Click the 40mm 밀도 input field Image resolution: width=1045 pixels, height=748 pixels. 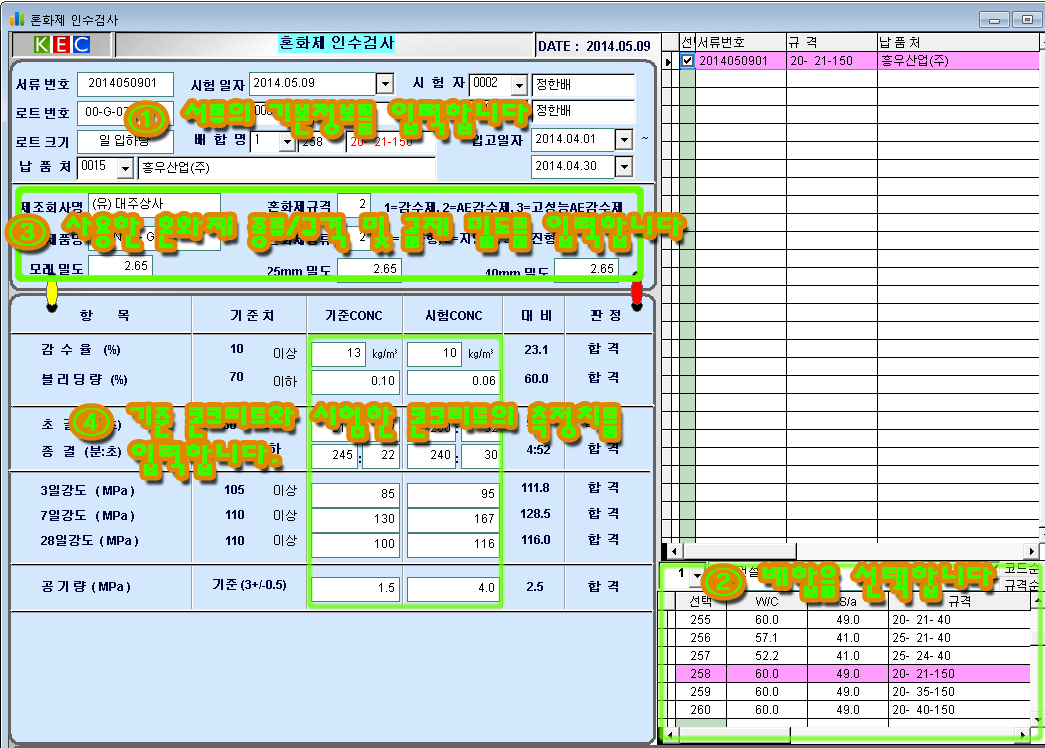pos(586,268)
